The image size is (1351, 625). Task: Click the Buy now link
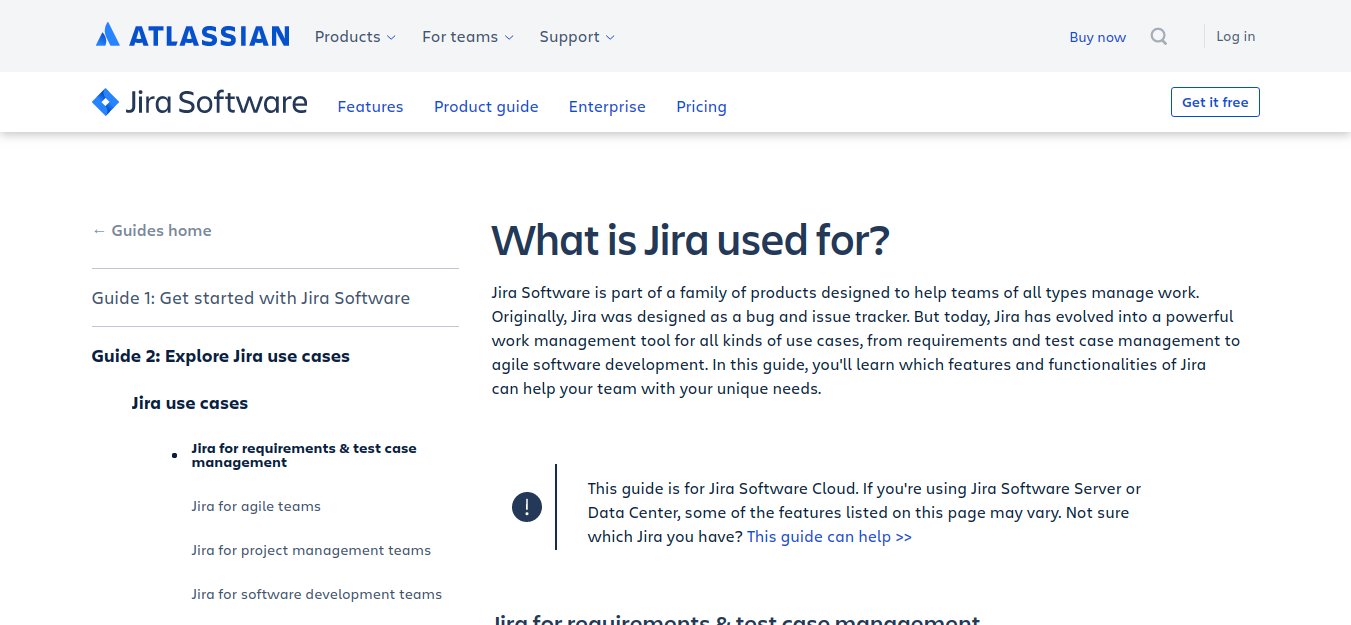coord(1097,37)
